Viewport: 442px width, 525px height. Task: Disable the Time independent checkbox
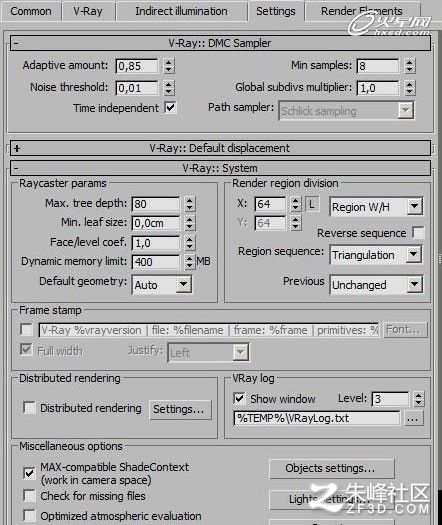170,108
